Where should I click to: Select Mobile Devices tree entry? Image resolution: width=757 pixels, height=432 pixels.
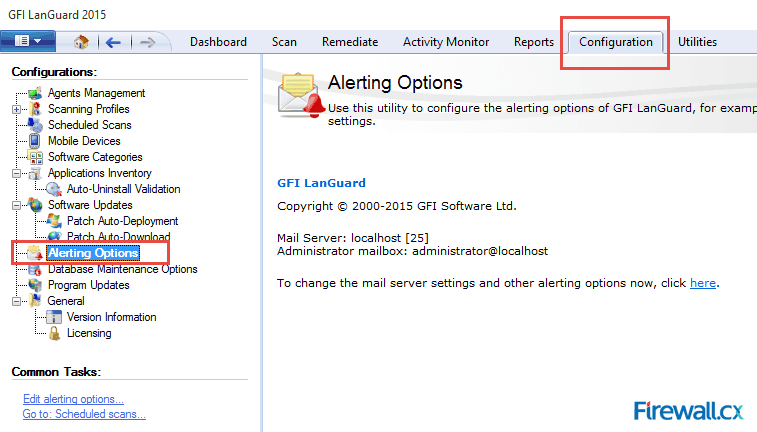coord(84,140)
